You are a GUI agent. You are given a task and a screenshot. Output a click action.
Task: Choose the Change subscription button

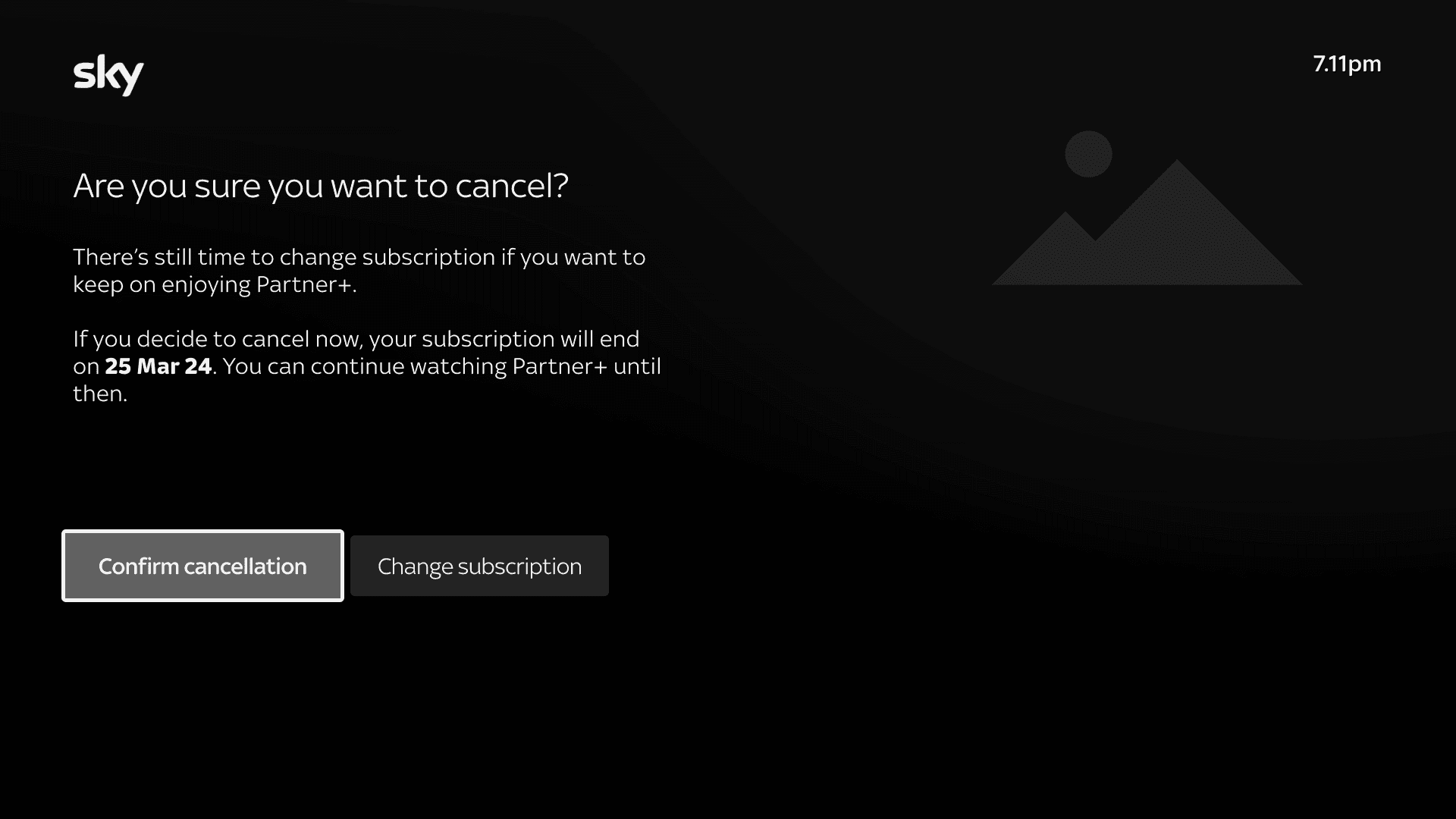click(479, 566)
